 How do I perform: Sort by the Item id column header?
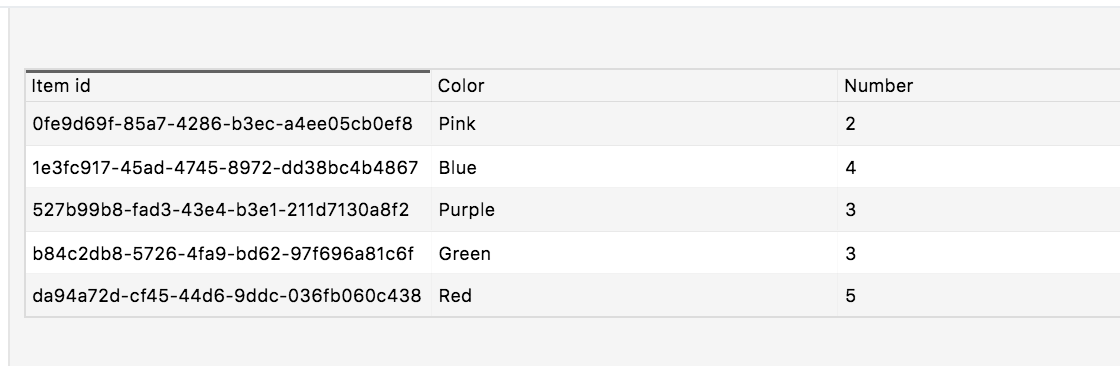pyautogui.click(x=228, y=86)
